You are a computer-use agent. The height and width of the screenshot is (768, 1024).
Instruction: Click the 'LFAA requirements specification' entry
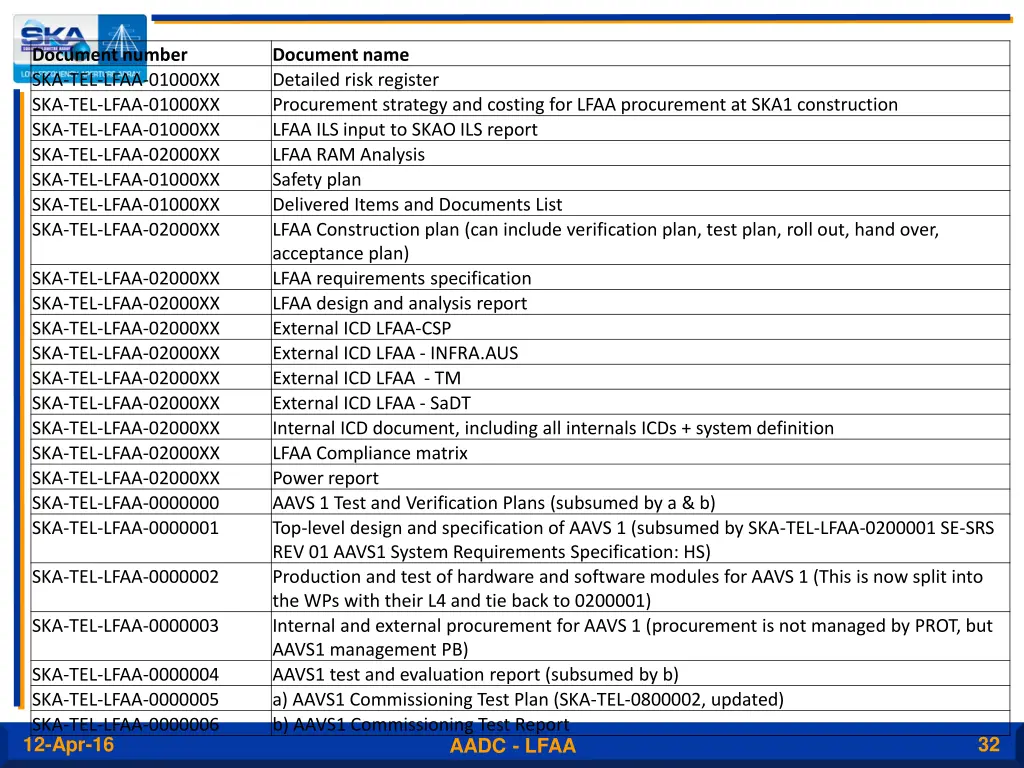point(401,279)
